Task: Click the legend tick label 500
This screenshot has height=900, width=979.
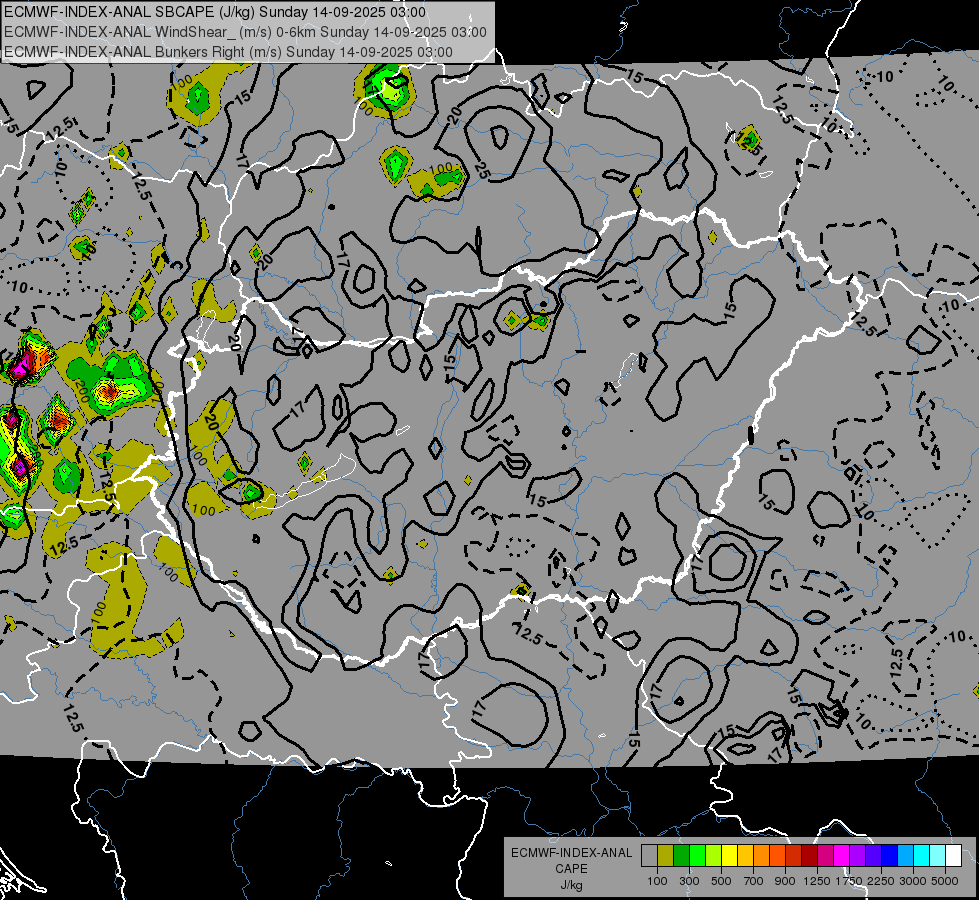Action: pyautogui.click(x=721, y=881)
